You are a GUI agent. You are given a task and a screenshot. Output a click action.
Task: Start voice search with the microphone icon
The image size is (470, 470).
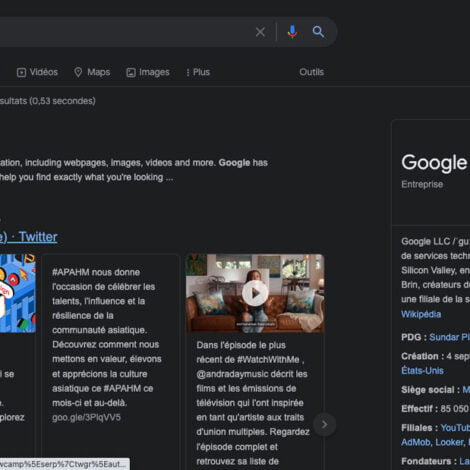(292, 32)
